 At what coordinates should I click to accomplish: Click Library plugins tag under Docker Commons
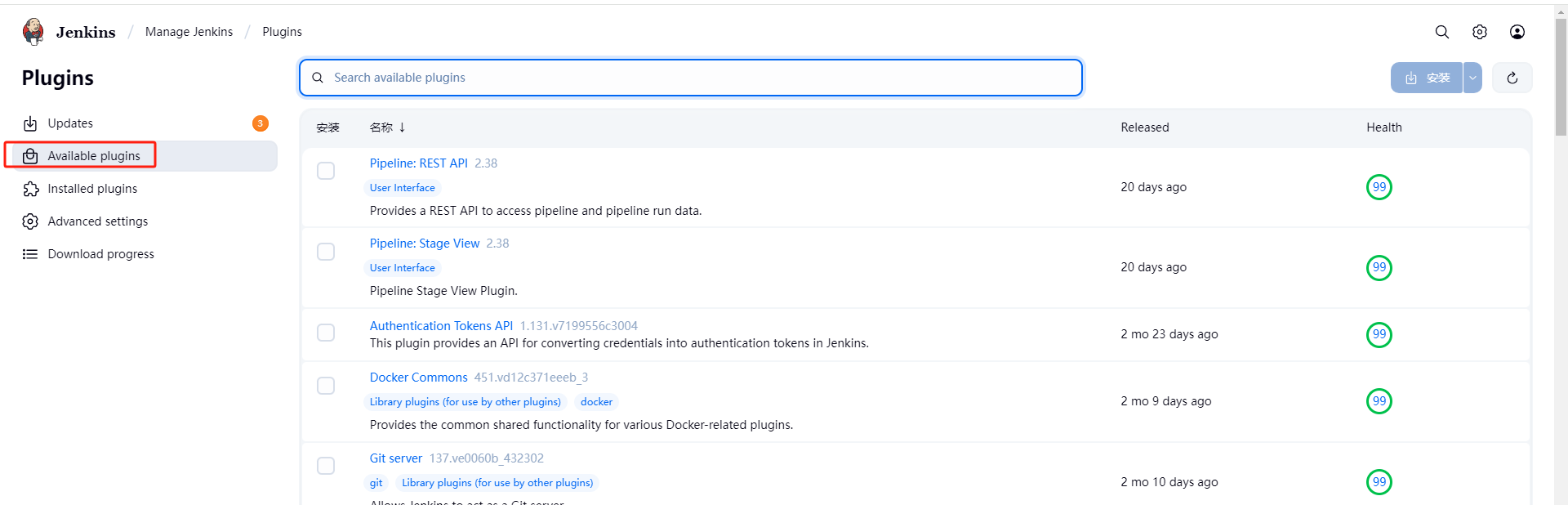coord(465,402)
